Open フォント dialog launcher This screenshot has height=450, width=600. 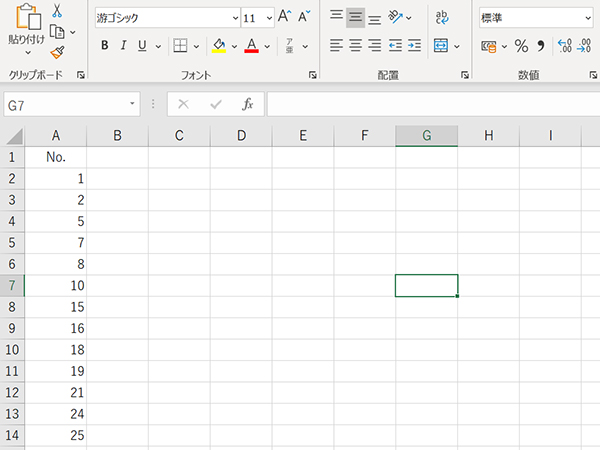pos(313,75)
